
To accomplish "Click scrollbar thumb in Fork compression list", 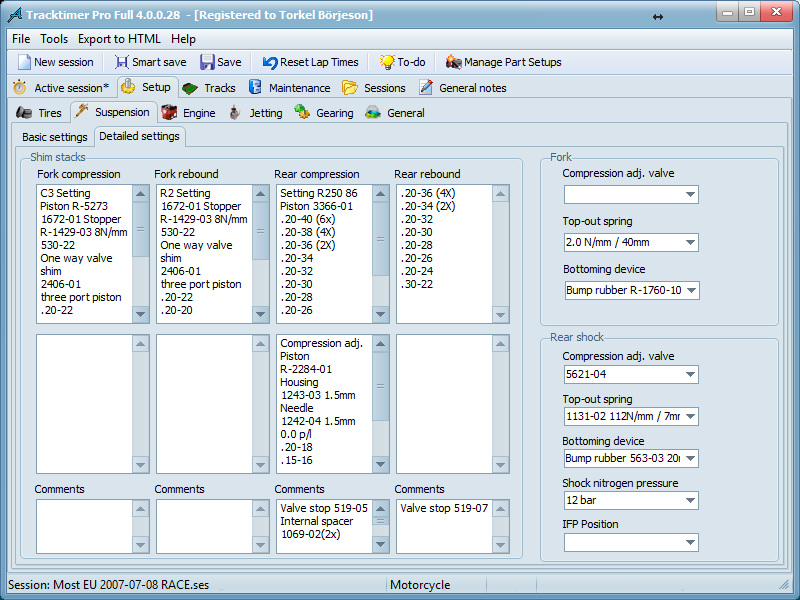I will (140, 229).
